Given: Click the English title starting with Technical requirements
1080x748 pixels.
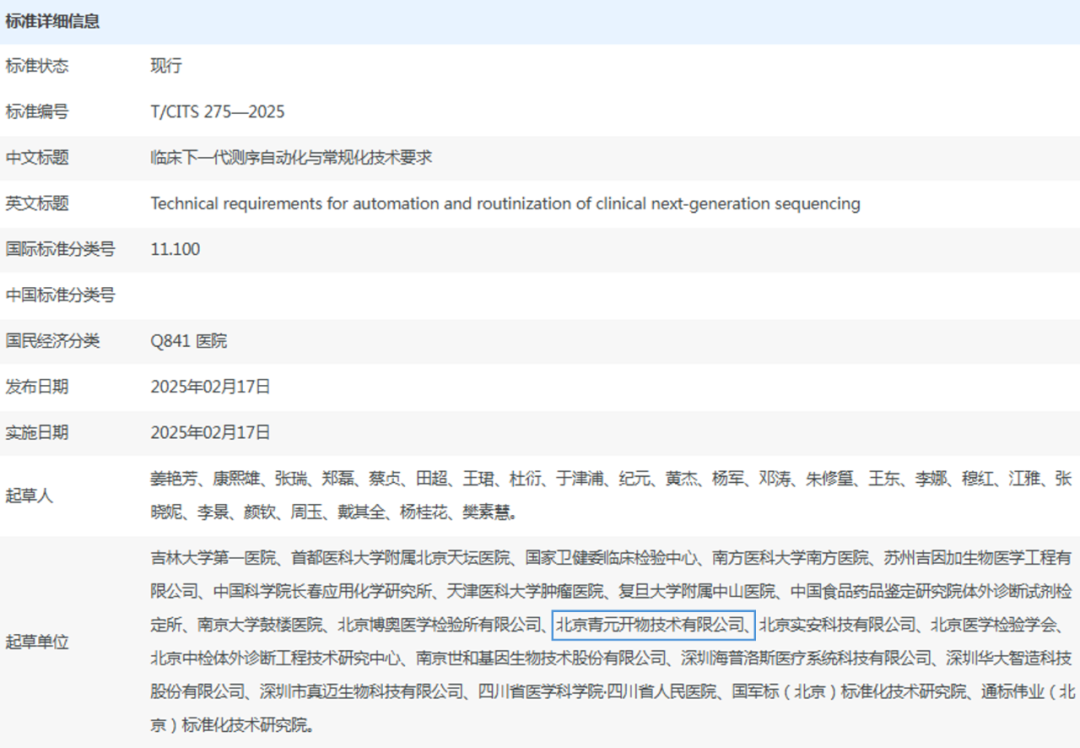Looking at the screenshot, I should point(506,204).
